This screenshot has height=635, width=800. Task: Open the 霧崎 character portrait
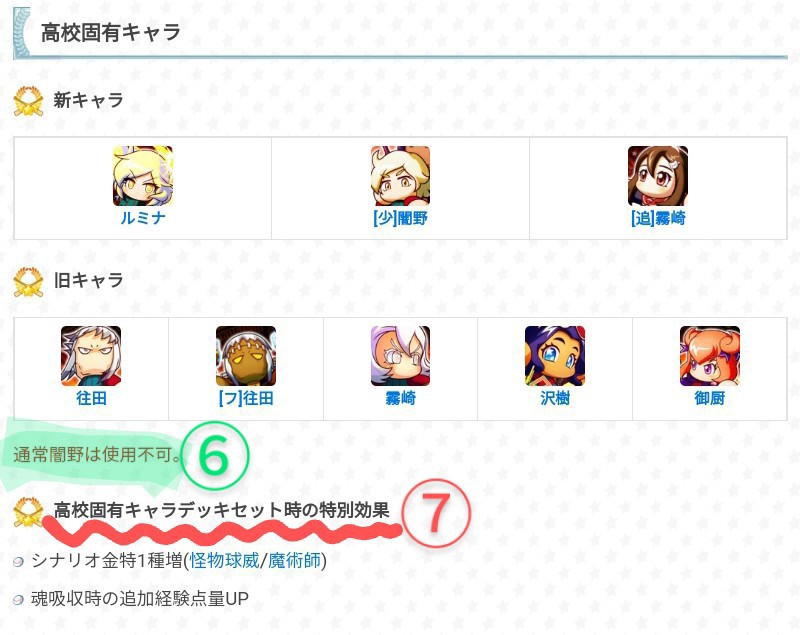(401, 356)
